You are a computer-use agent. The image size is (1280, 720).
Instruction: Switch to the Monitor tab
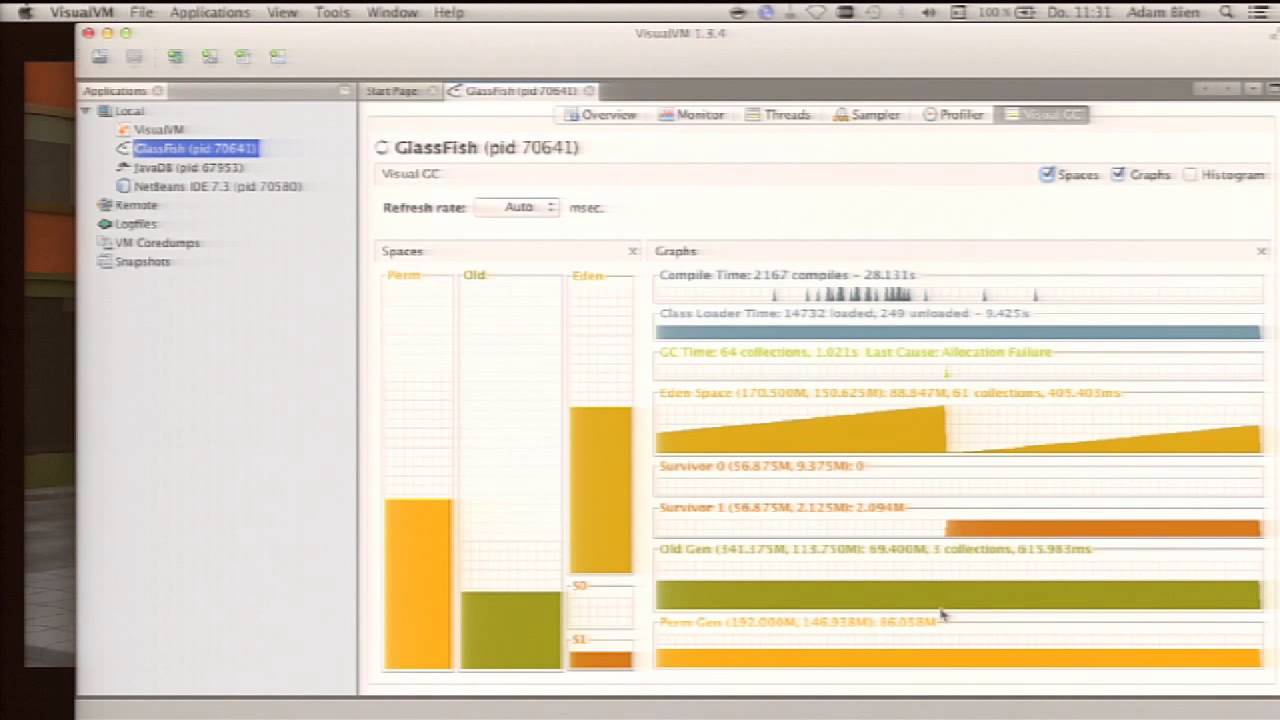pyautogui.click(x=692, y=115)
